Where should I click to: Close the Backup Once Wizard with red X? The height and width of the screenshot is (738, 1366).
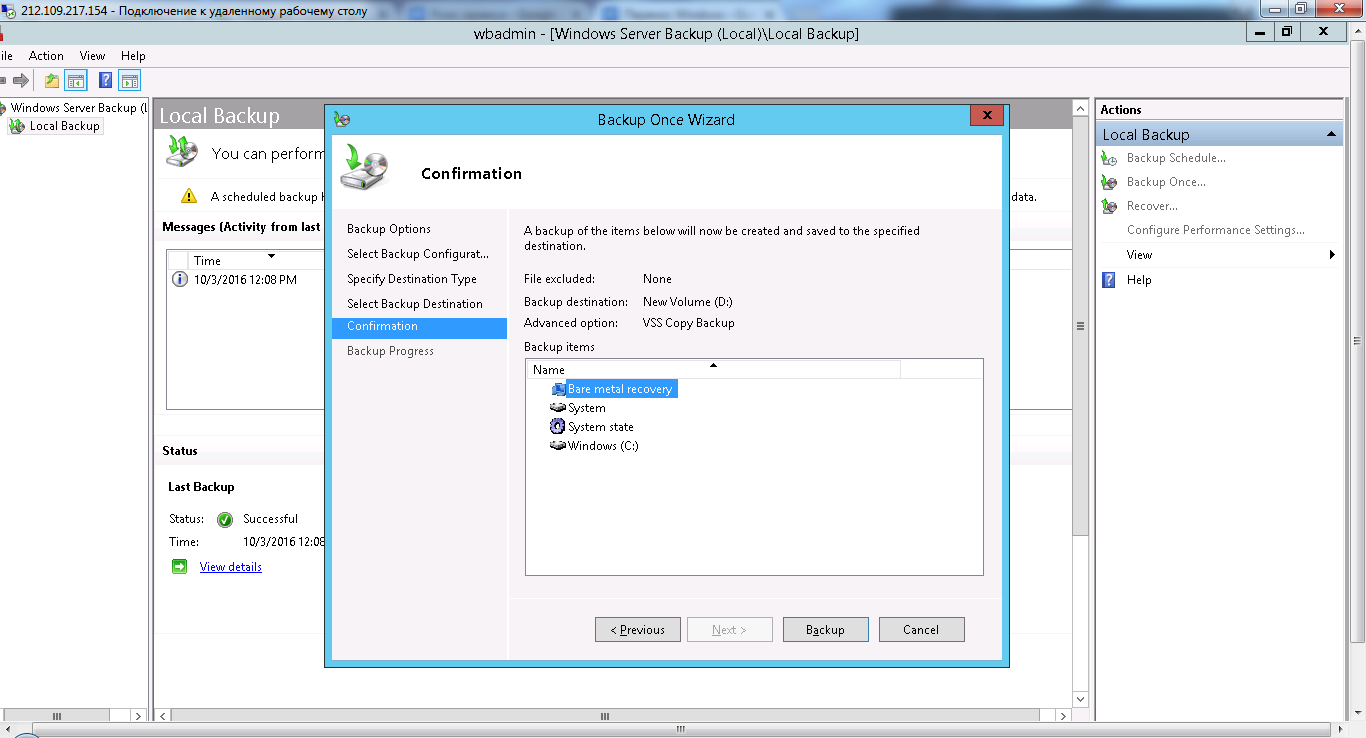click(987, 116)
